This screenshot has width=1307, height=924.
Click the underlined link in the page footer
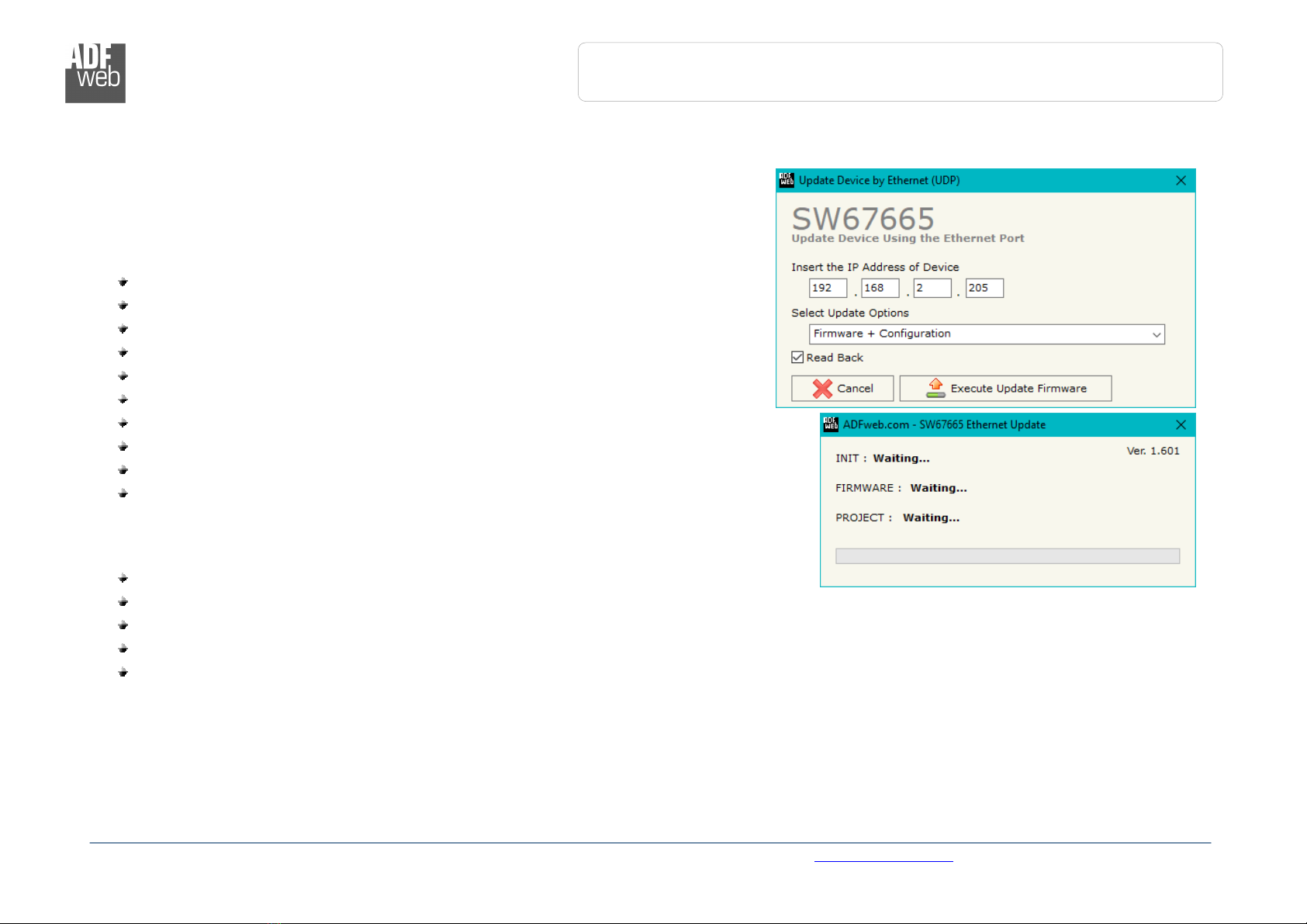point(883,856)
